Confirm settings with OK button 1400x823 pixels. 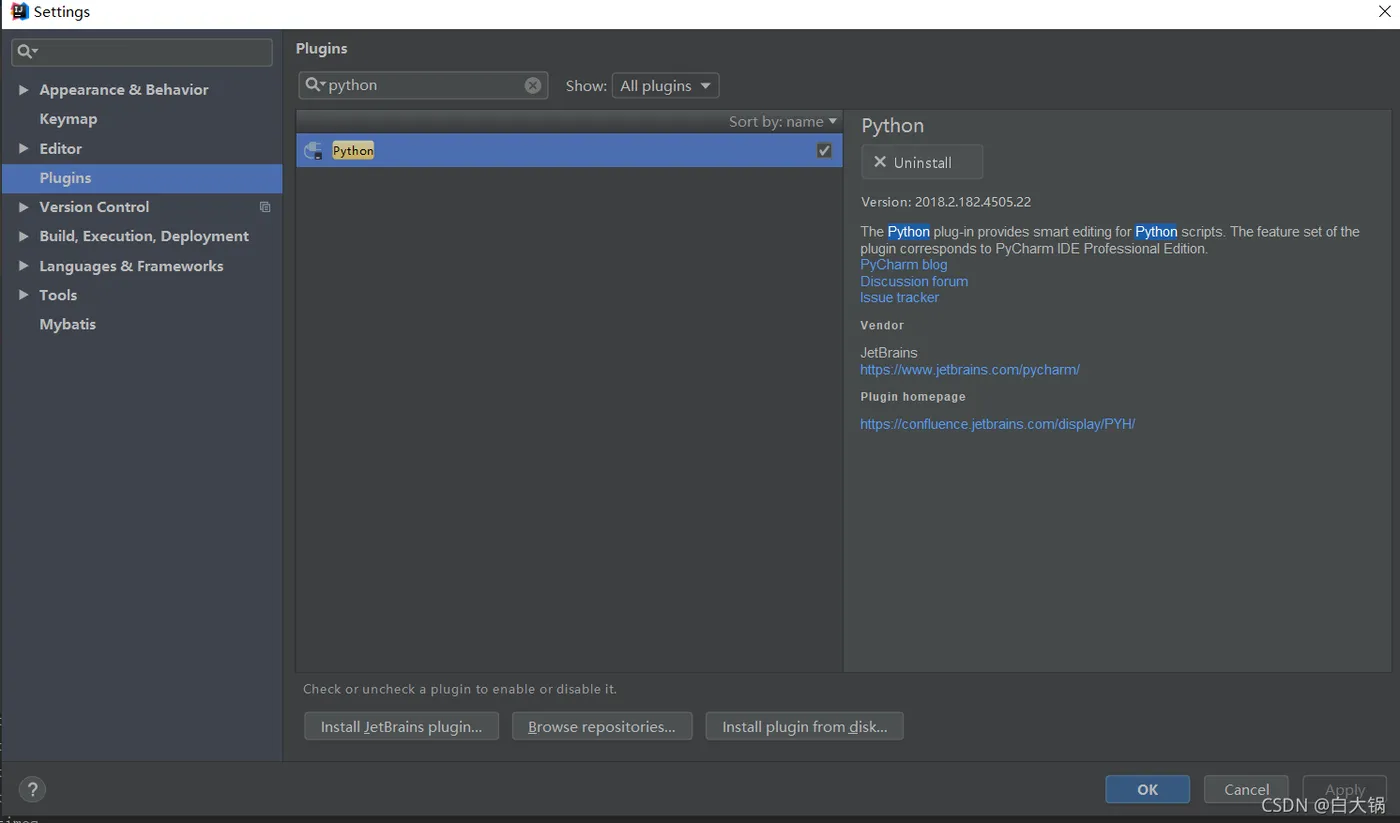[1147, 789]
